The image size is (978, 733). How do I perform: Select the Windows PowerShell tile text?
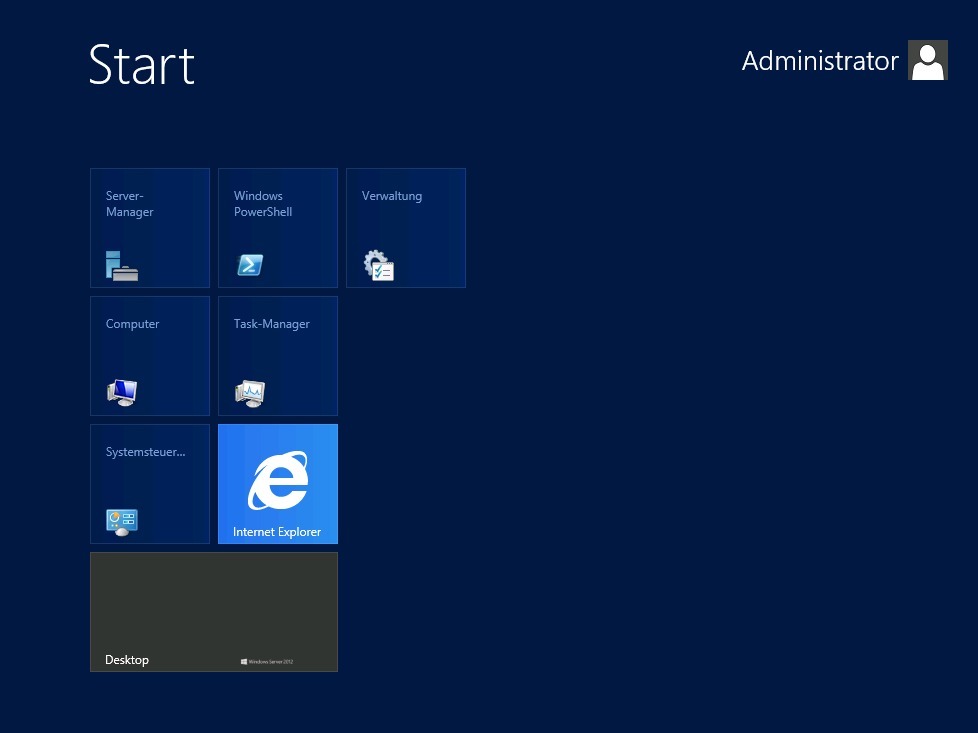(263, 204)
